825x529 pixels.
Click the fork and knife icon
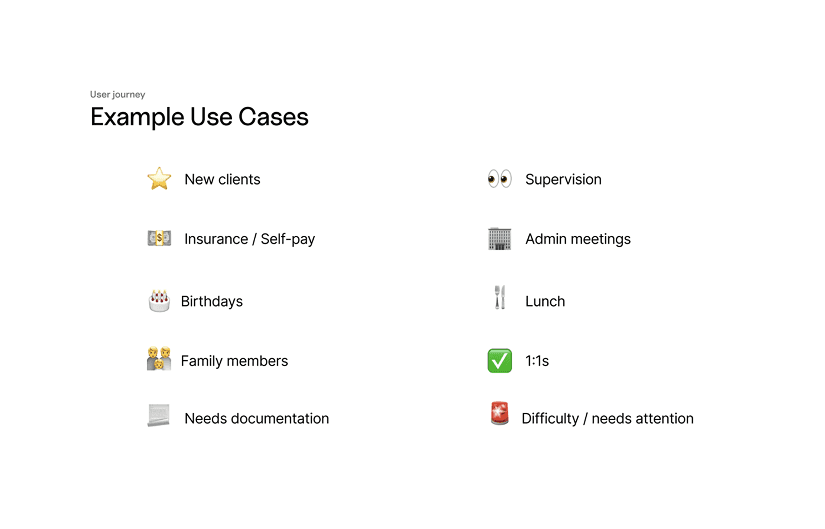coord(499,297)
